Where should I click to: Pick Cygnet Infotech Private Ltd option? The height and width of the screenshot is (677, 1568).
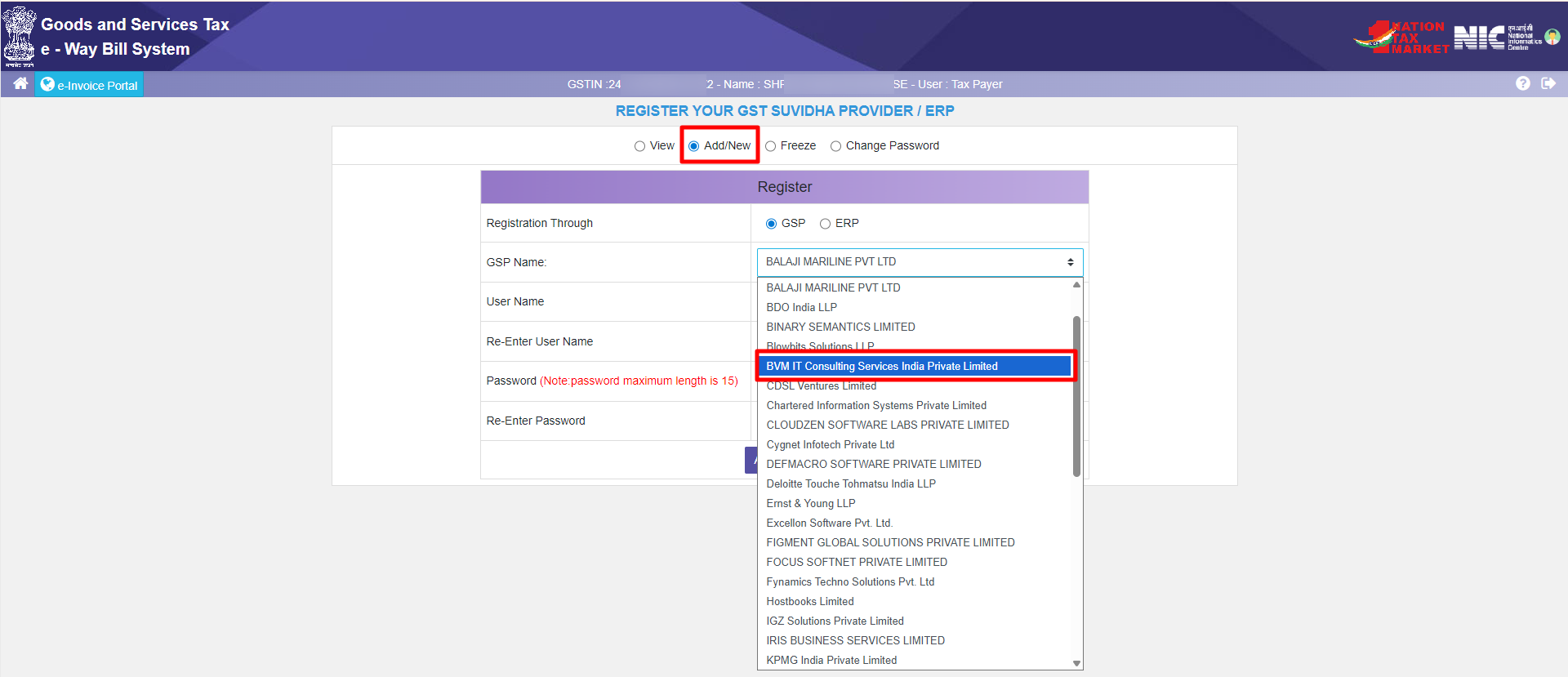(x=830, y=445)
